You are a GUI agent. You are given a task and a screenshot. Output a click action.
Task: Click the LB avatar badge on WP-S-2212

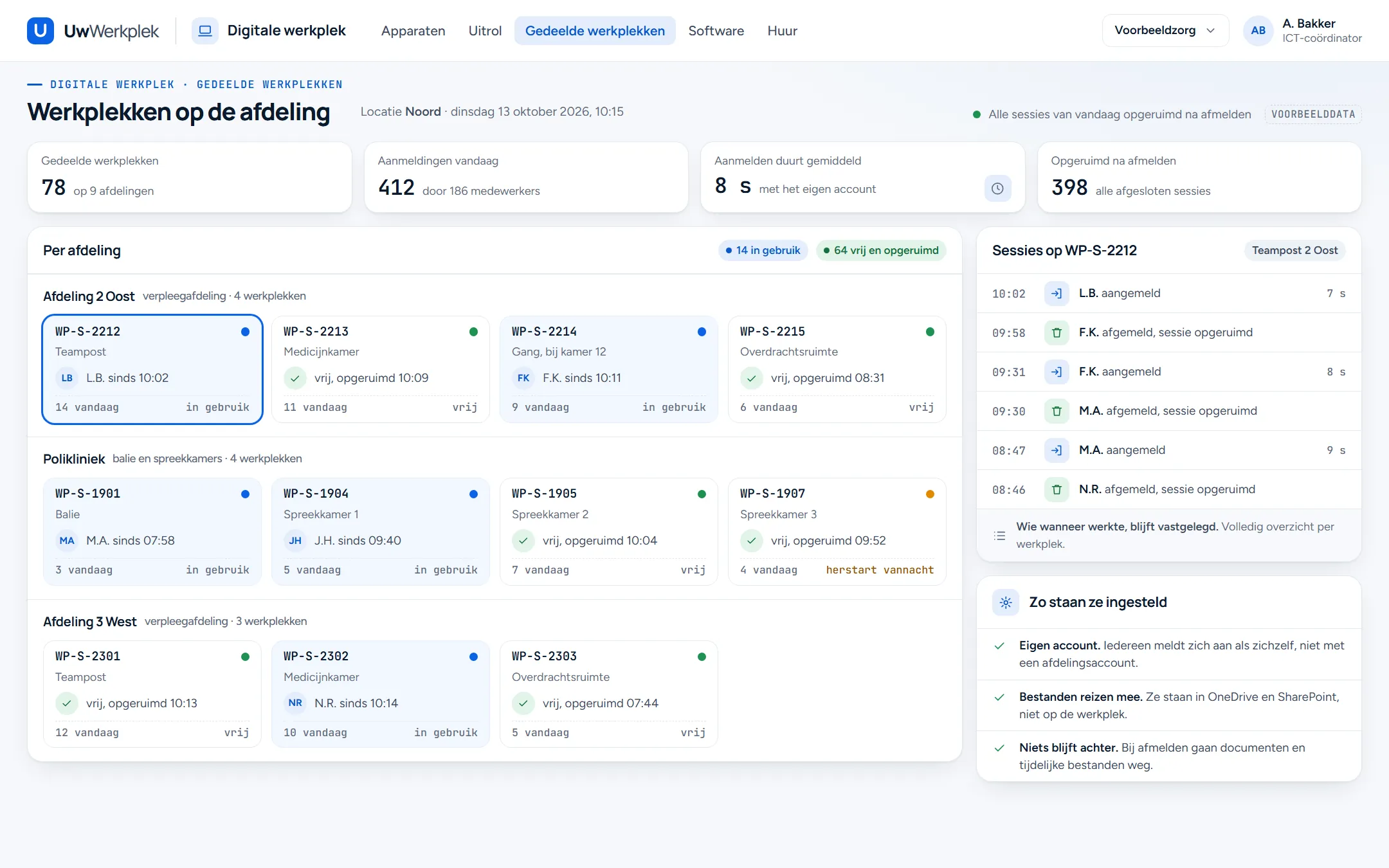[x=67, y=378]
